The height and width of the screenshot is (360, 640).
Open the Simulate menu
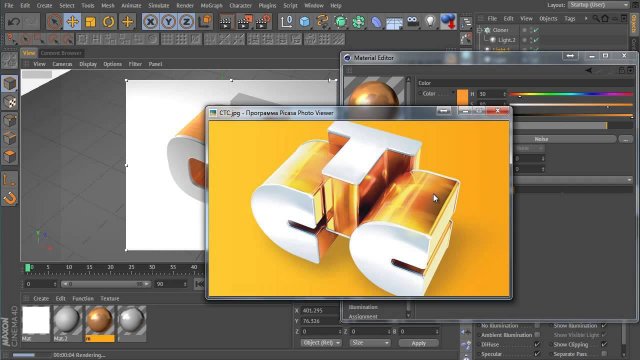[x=158, y=6]
